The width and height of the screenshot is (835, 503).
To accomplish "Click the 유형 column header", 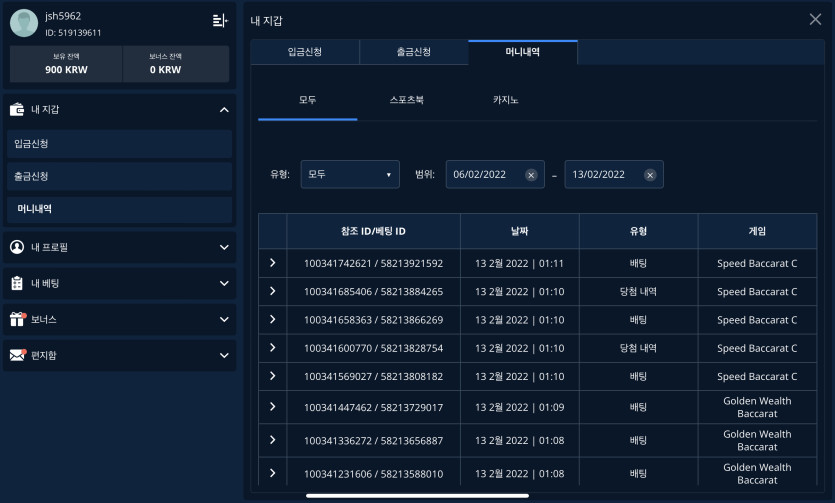I will tap(638, 231).
